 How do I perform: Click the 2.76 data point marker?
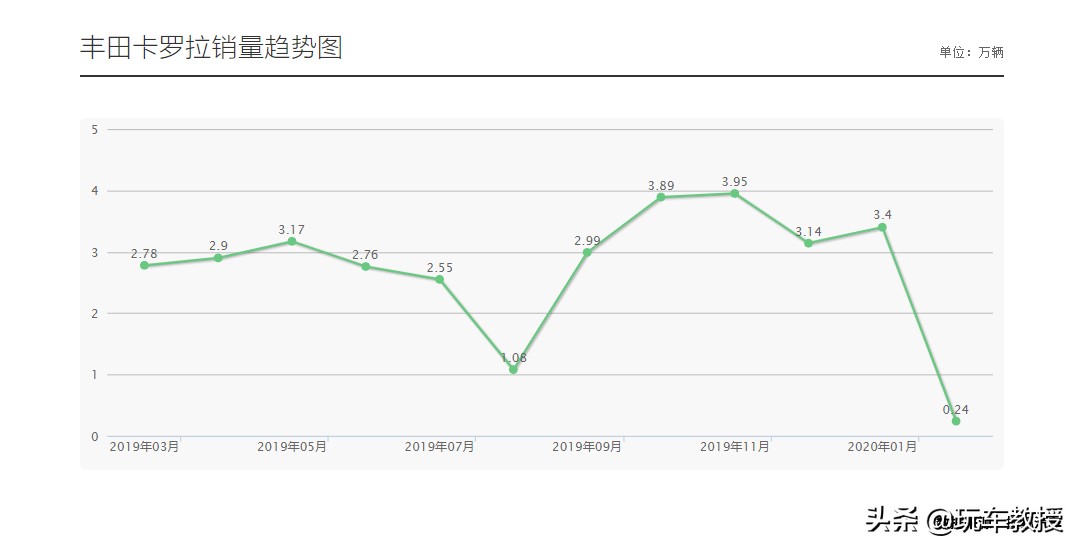click(366, 266)
